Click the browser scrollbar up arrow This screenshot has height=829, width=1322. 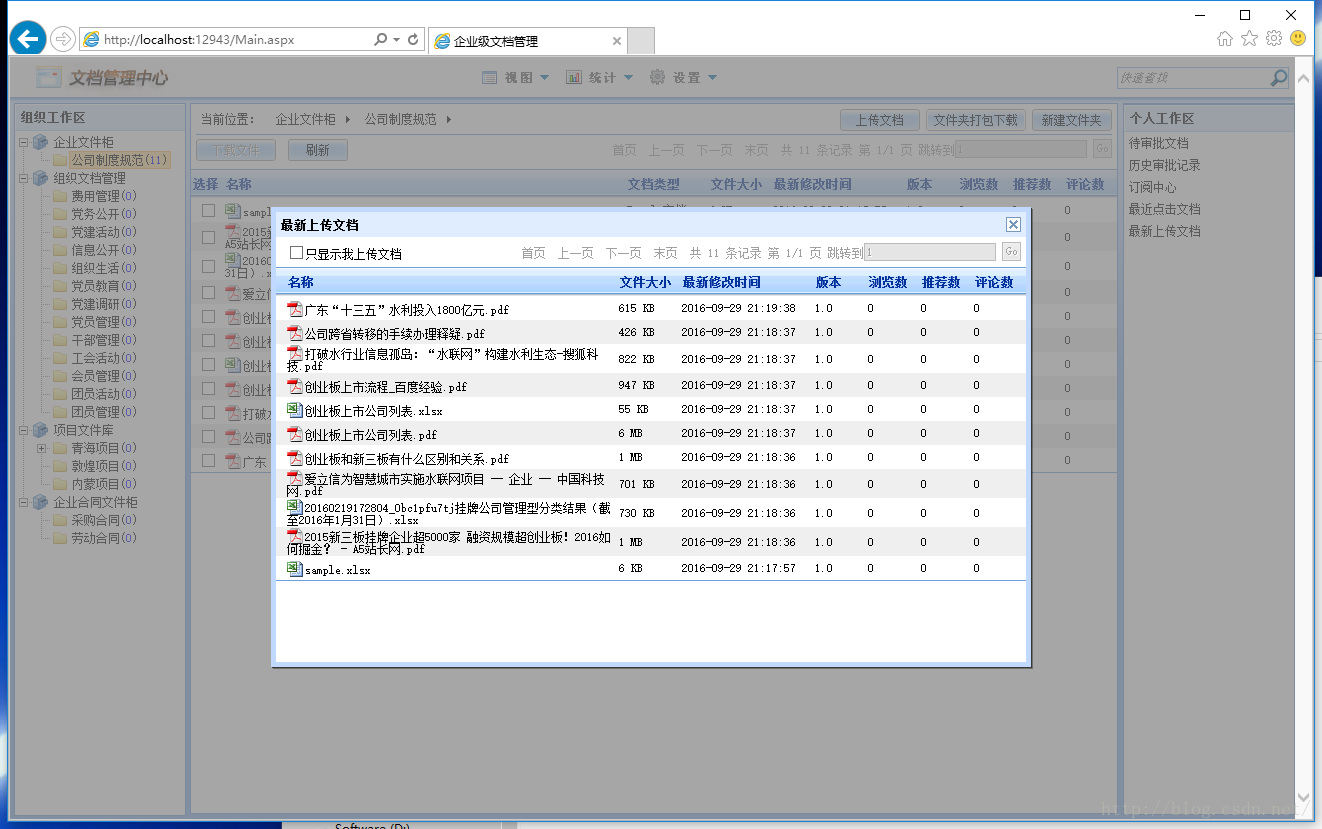pos(1303,77)
